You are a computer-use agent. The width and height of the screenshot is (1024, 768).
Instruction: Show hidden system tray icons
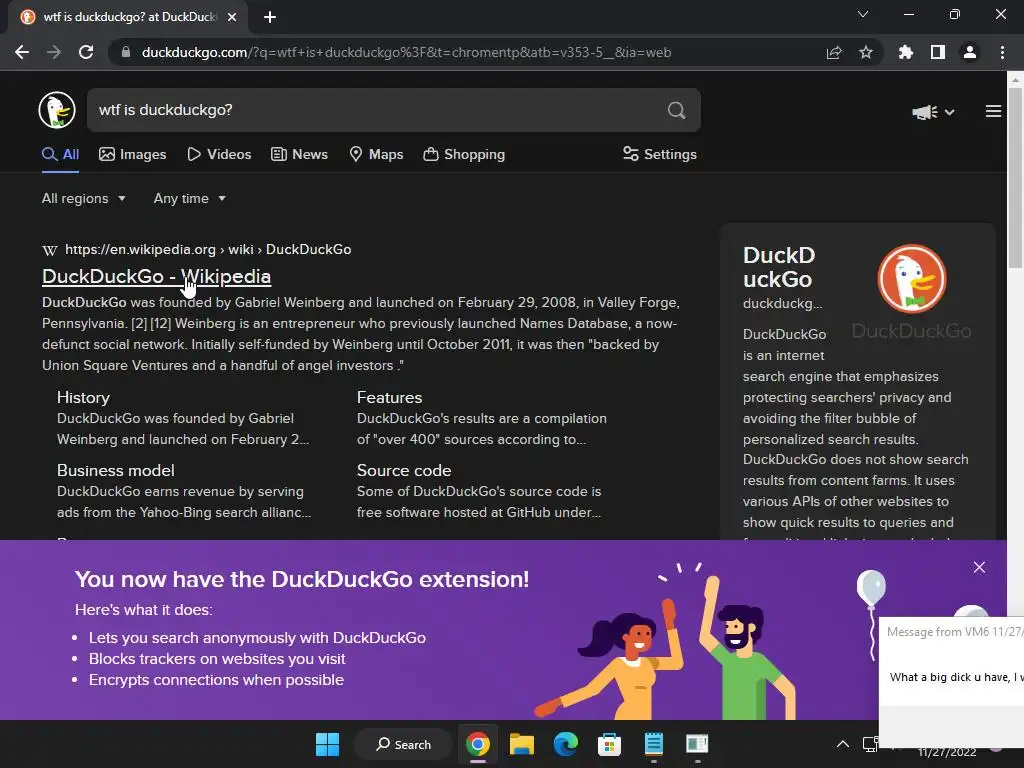click(843, 744)
